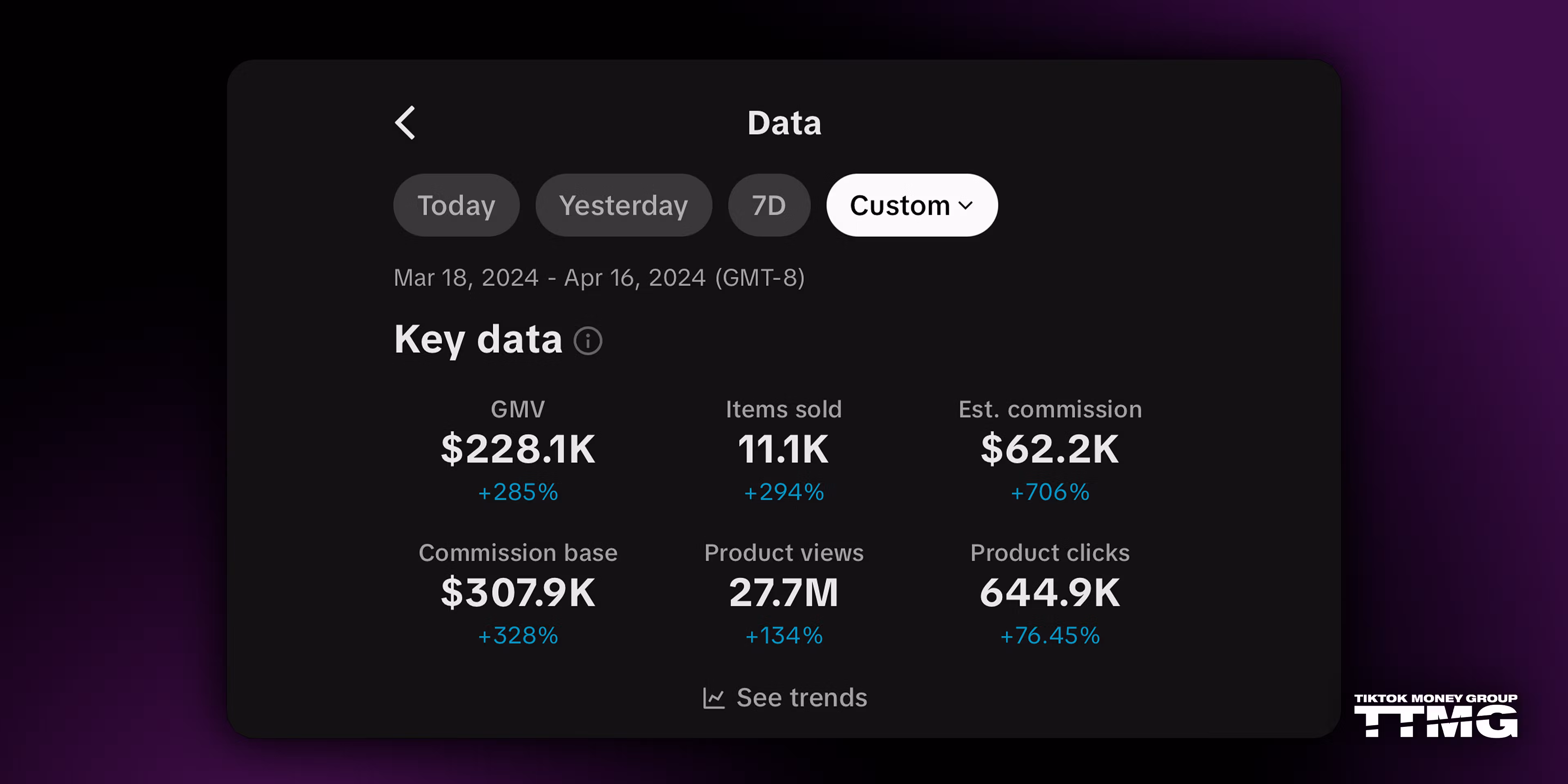Click the Data page title
The width and height of the screenshot is (1568, 784).
(x=784, y=123)
